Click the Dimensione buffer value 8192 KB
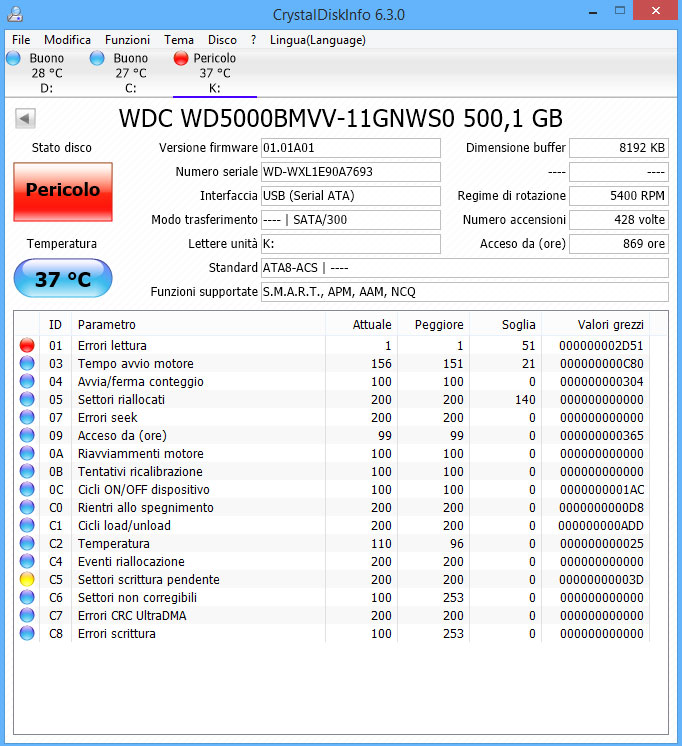 coord(619,148)
